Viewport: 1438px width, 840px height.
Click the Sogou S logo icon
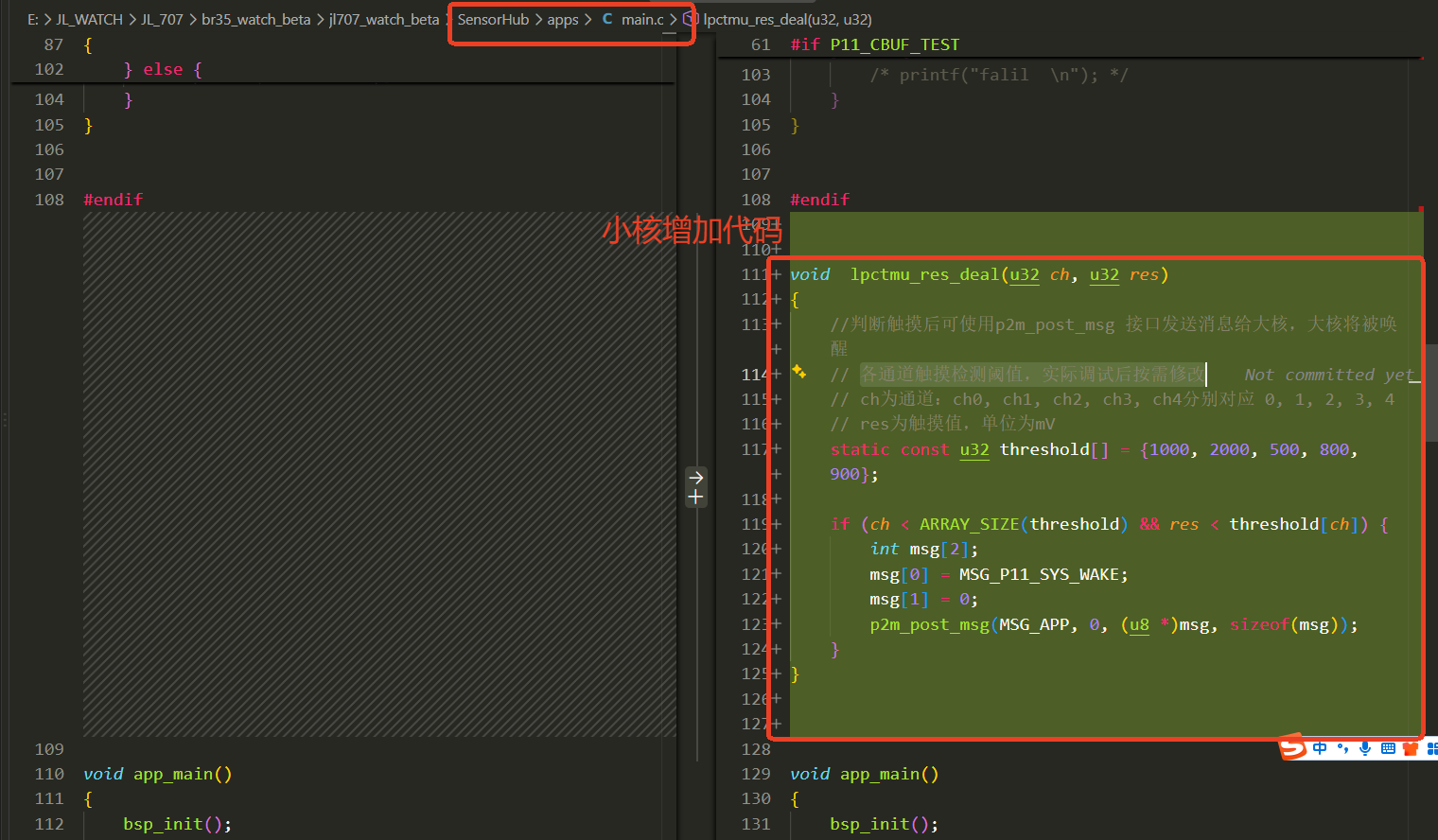(1292, 748)
